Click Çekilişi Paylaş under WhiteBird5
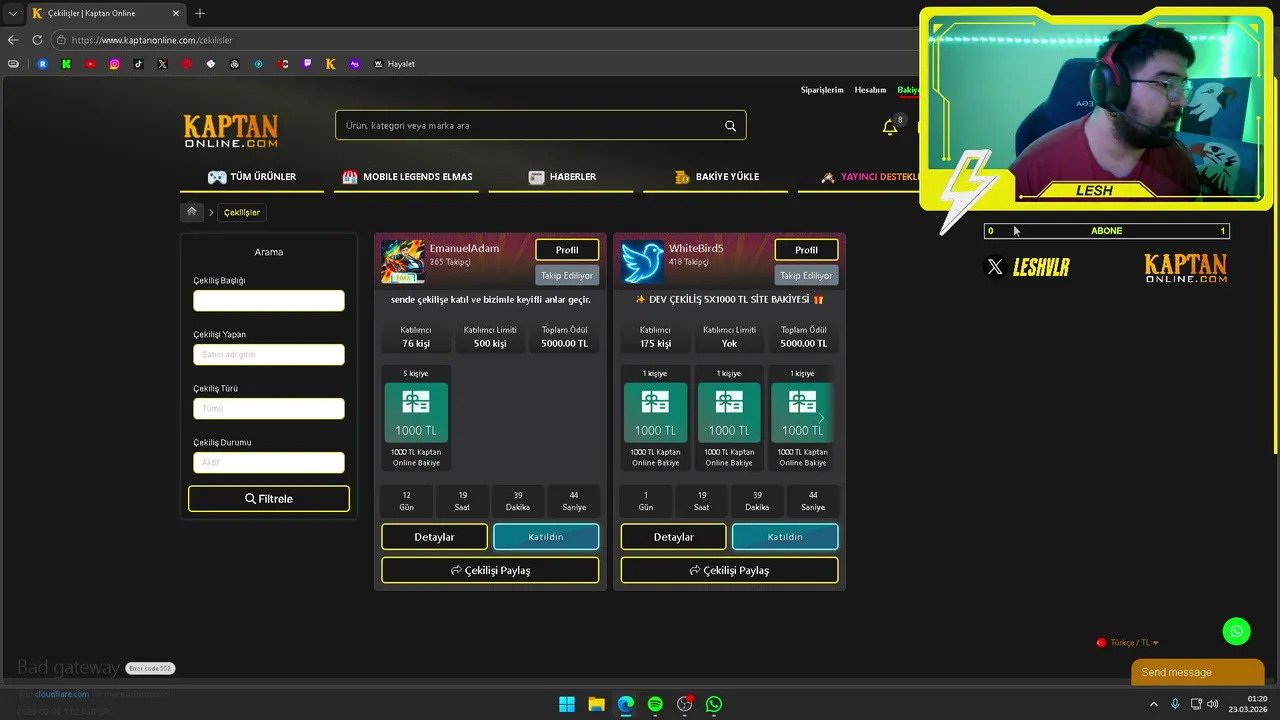Viewport: 1280px width, 720px height. [x=729, y=570]
